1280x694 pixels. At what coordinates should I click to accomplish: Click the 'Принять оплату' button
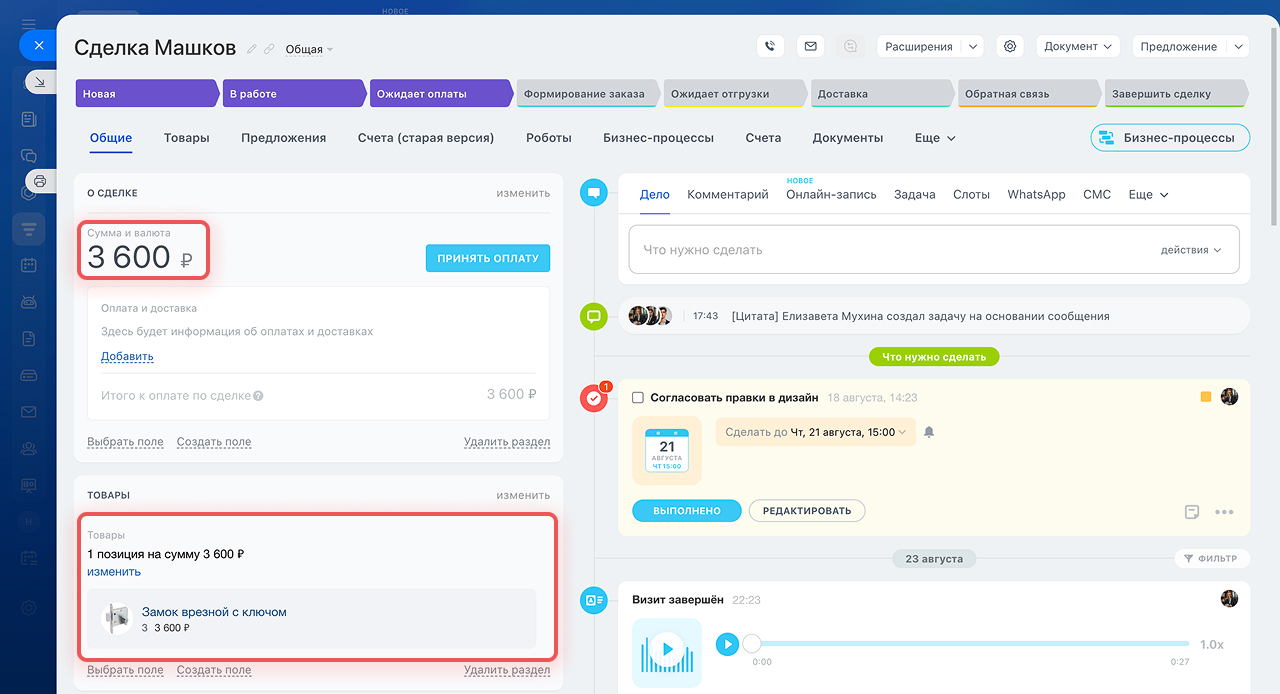(x=487, y=258)
